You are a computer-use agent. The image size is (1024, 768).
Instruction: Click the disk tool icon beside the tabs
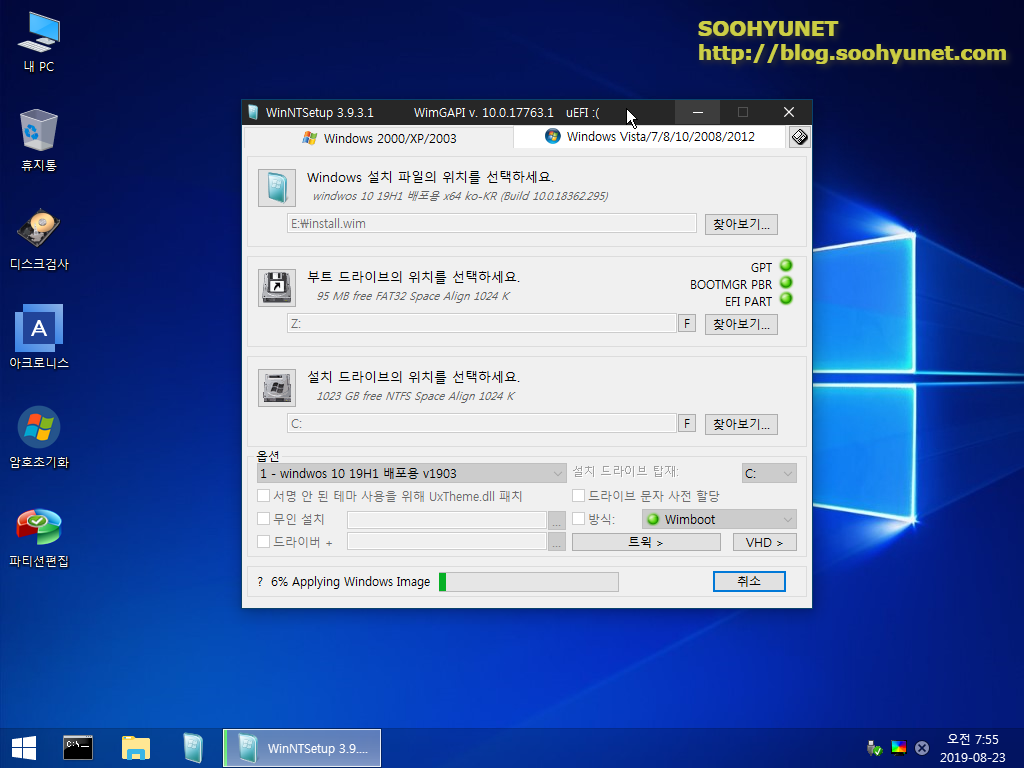pyautogui.click(x=799, y=137)
